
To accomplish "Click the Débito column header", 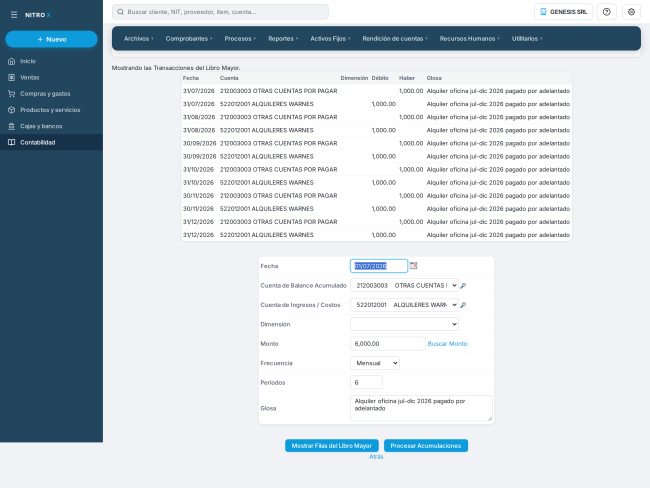I will click(x=380, y=78).
